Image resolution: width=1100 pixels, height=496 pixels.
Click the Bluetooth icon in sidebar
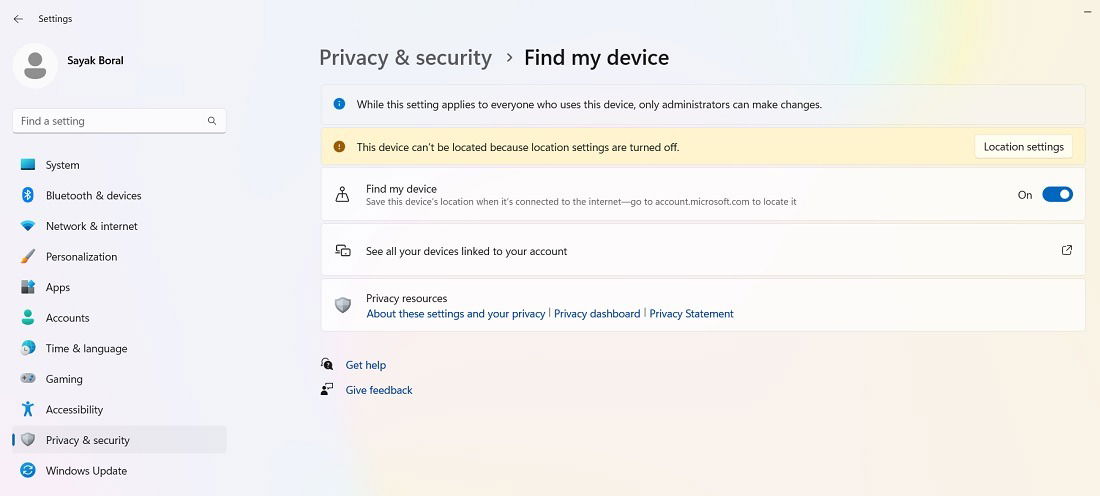pyautogui.click(x=28, y=195)
